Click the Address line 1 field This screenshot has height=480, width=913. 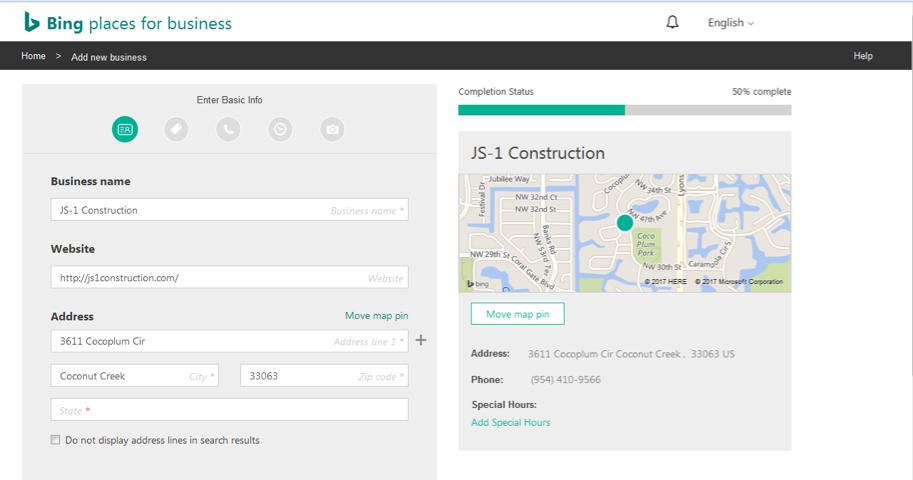pos(229,341)
